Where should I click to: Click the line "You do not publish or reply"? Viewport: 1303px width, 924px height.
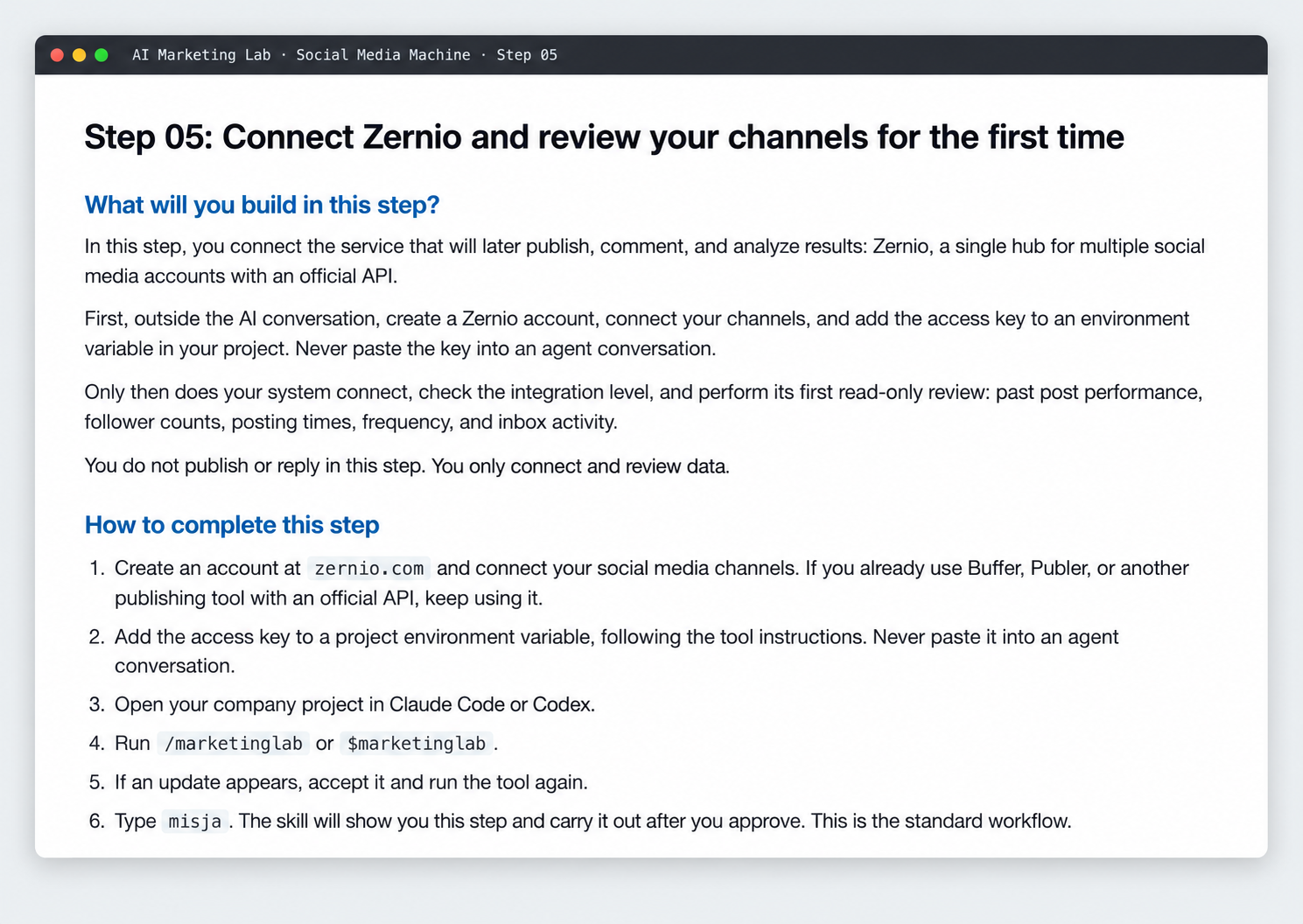[407, 465]
